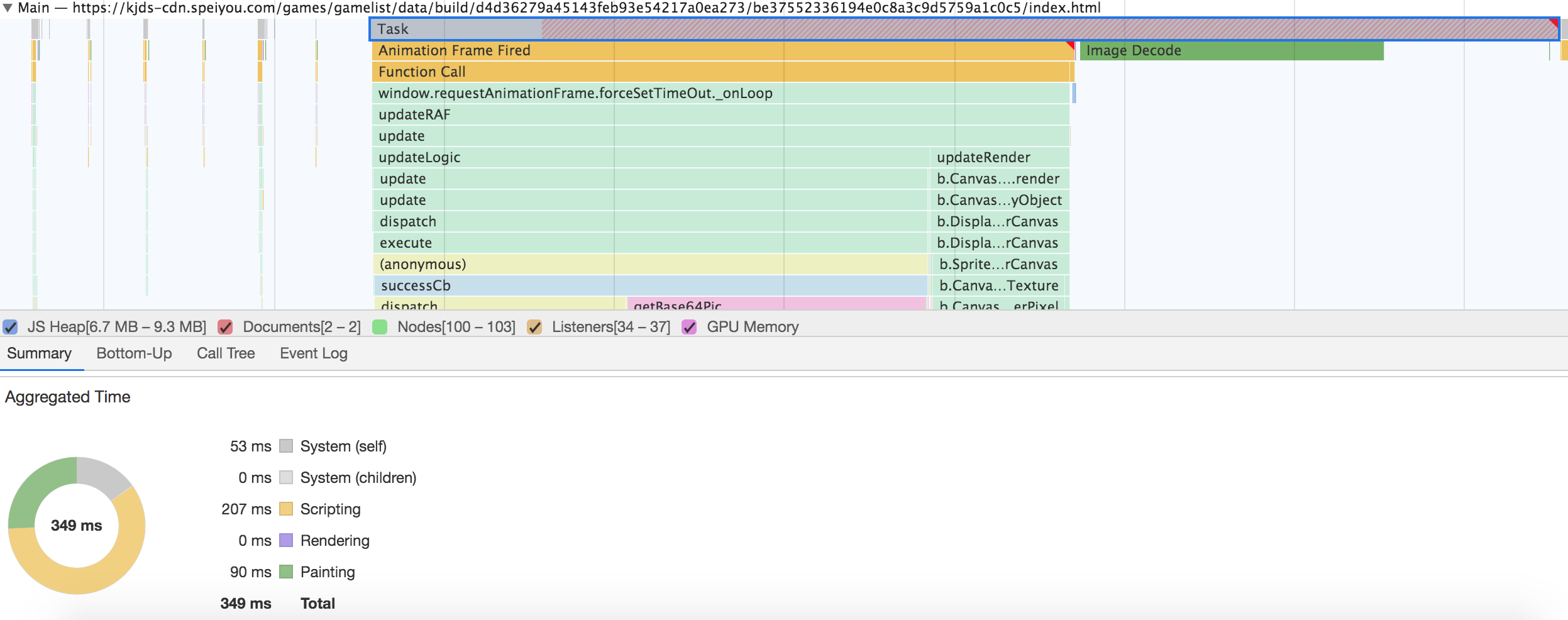Select the updateRender entry
The width and height of the screenshot is (1568, 620).
click(x=984, y=157)
